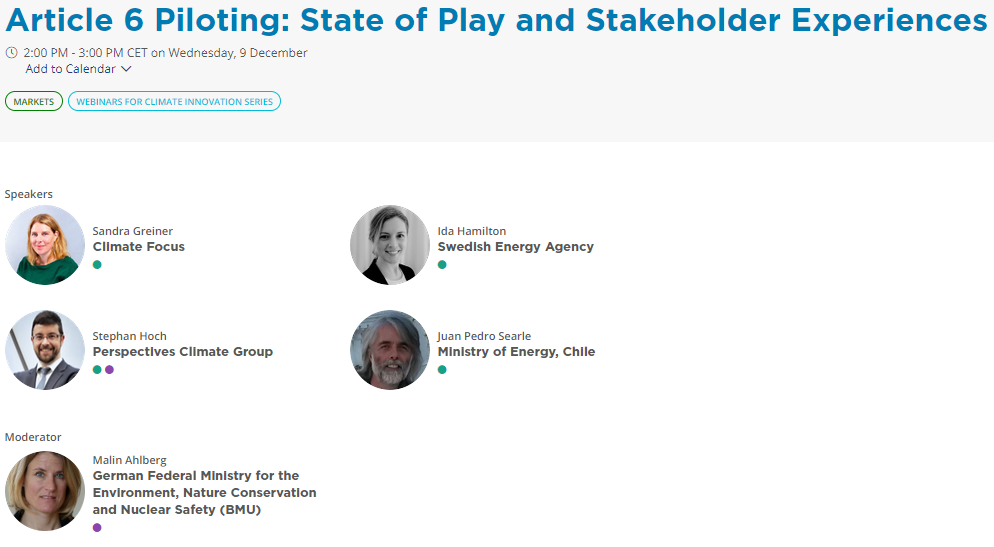994x547 pixels.
Task: Open the Webinars for Climate Innovation Series tag
Action: 174,101
